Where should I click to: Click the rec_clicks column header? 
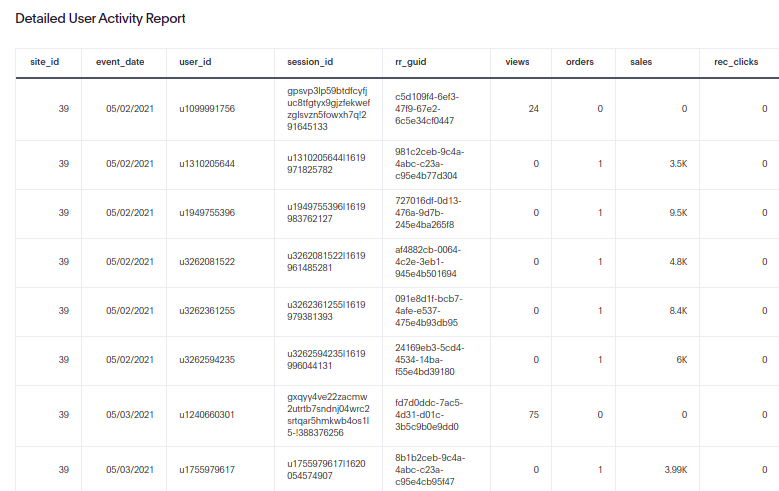[x=735, y=62]
